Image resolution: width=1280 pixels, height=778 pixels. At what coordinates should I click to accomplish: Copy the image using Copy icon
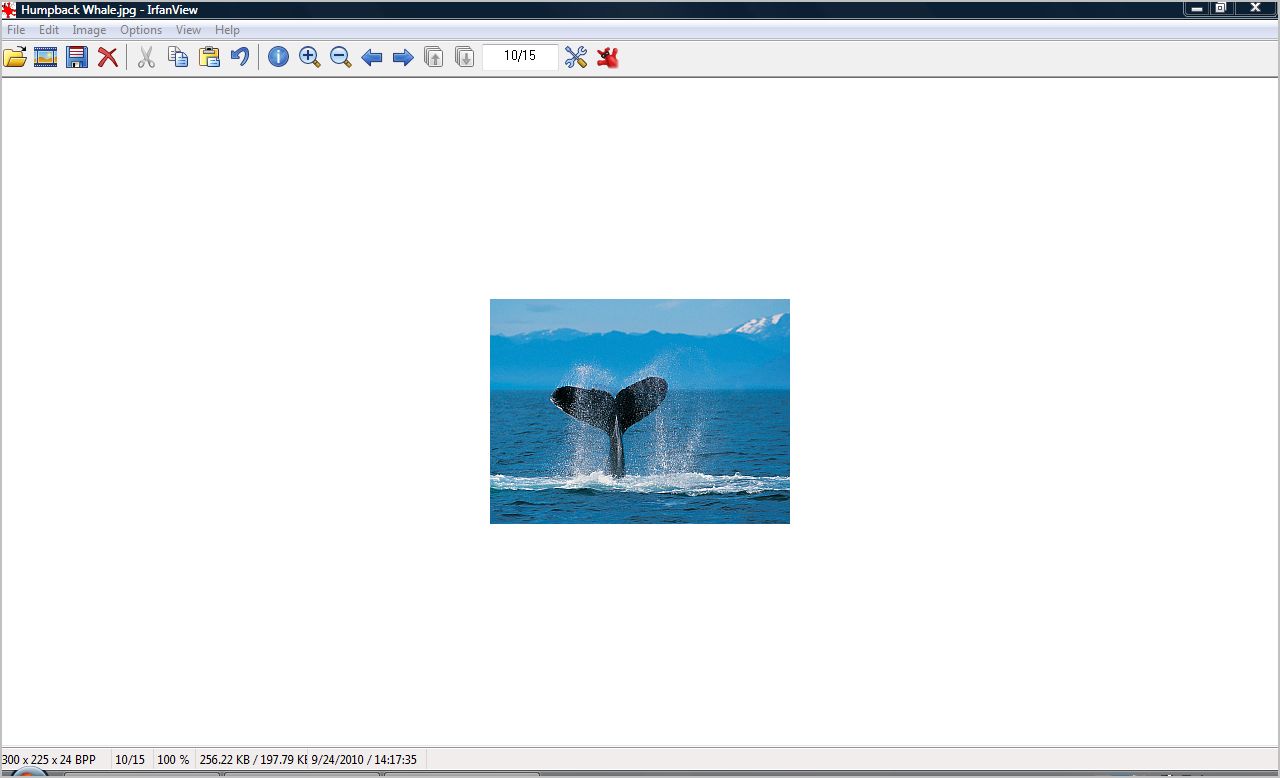coord(178,57)
